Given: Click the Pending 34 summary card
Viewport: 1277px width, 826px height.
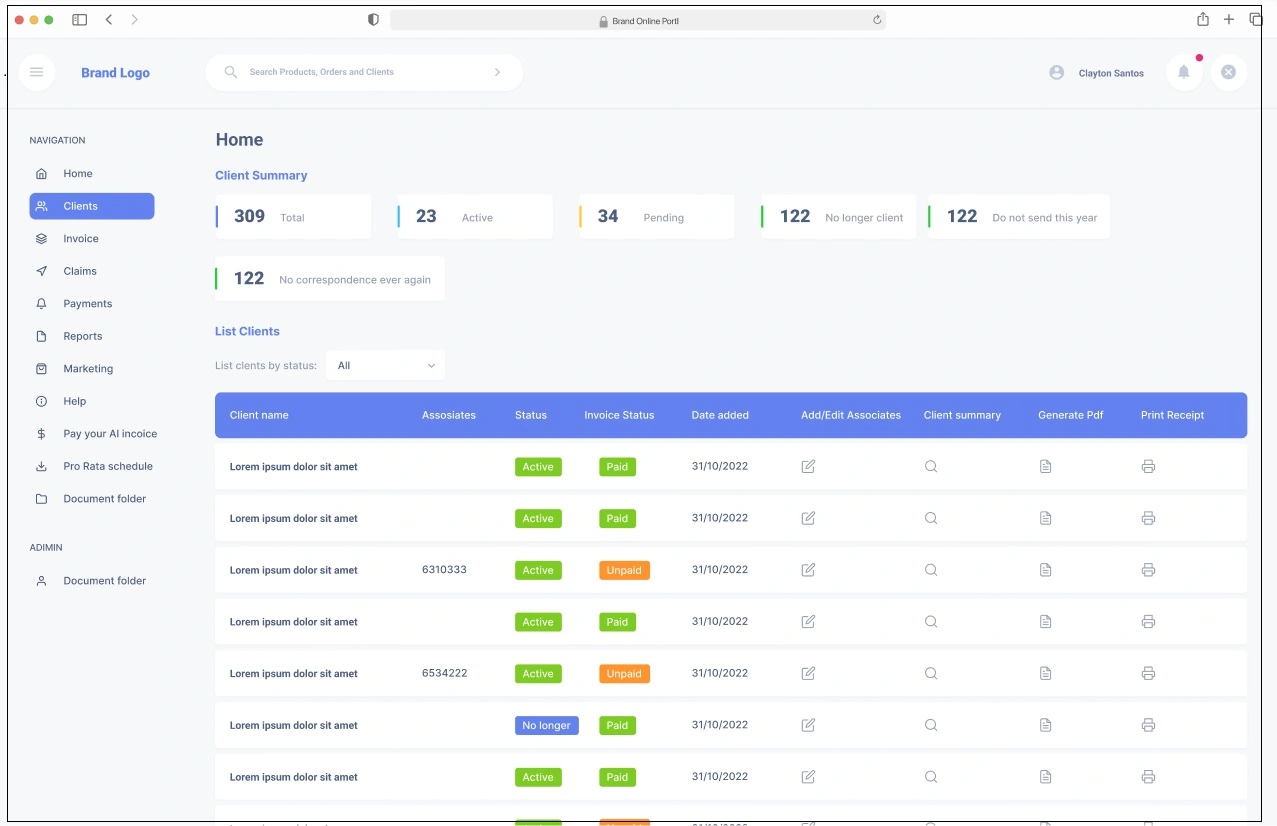Looking at the screenshot, I should pyautogui.click(x=656, y=217).
